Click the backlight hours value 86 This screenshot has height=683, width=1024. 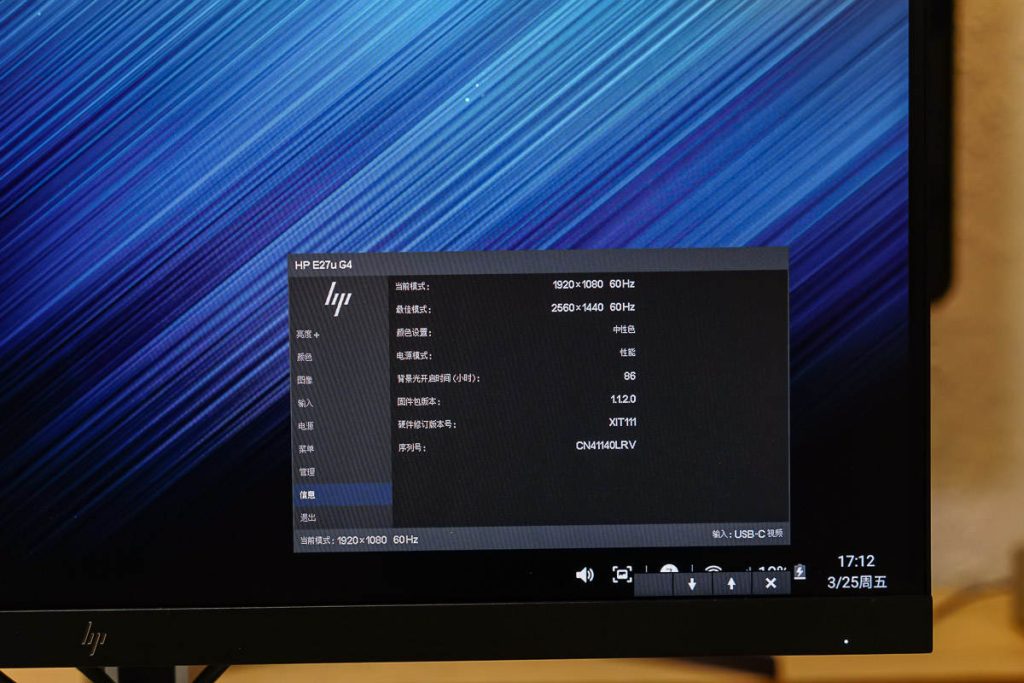[630, 376]
